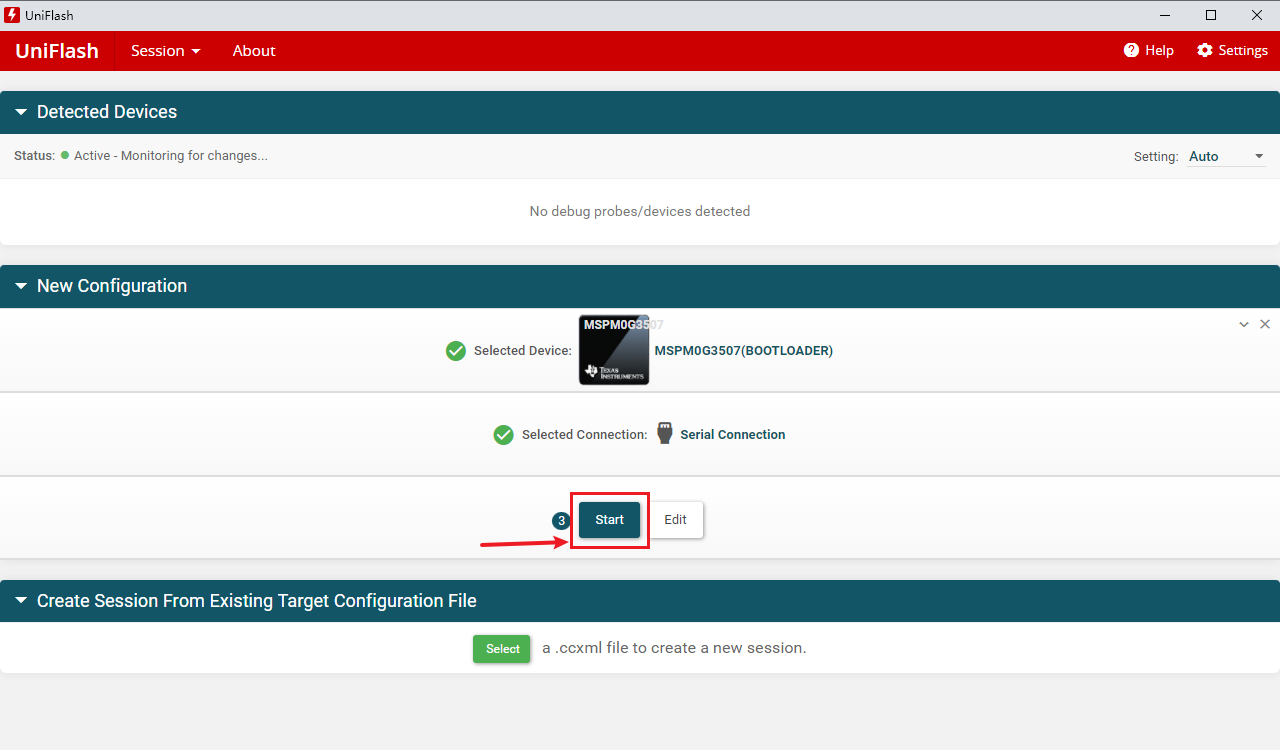Collapse Create Session From Existing Target section

pos(21,601)
